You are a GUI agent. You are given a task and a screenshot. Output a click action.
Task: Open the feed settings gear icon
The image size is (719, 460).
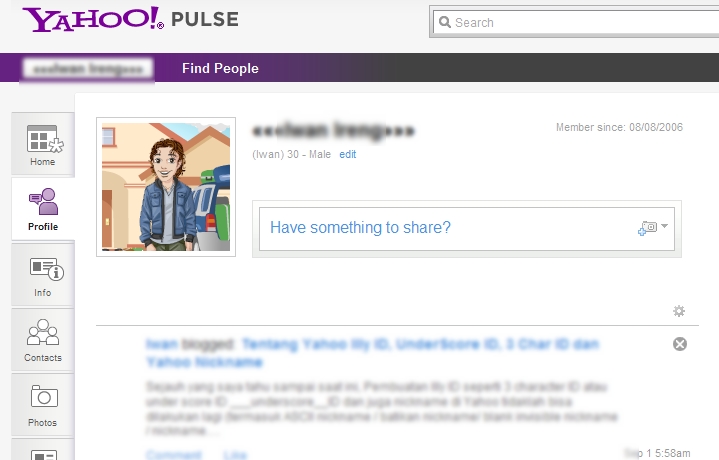tap(679, 311)
